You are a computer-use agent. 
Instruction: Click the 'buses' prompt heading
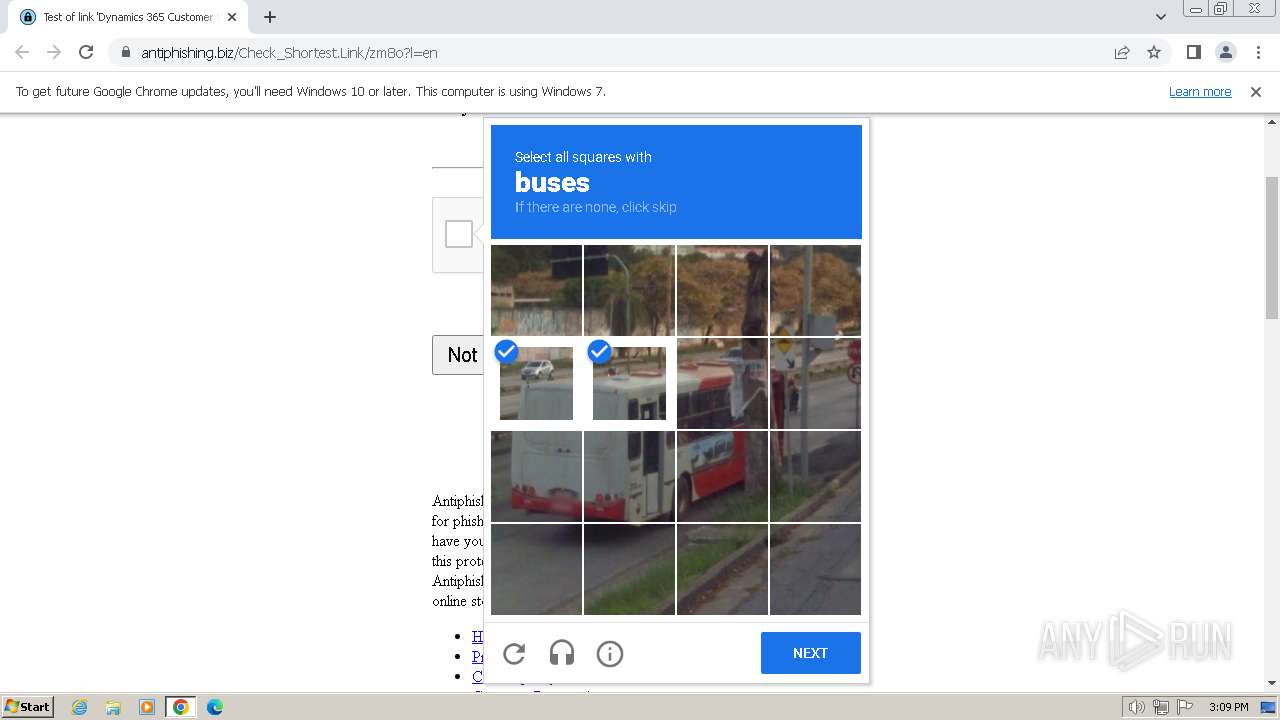552,182
